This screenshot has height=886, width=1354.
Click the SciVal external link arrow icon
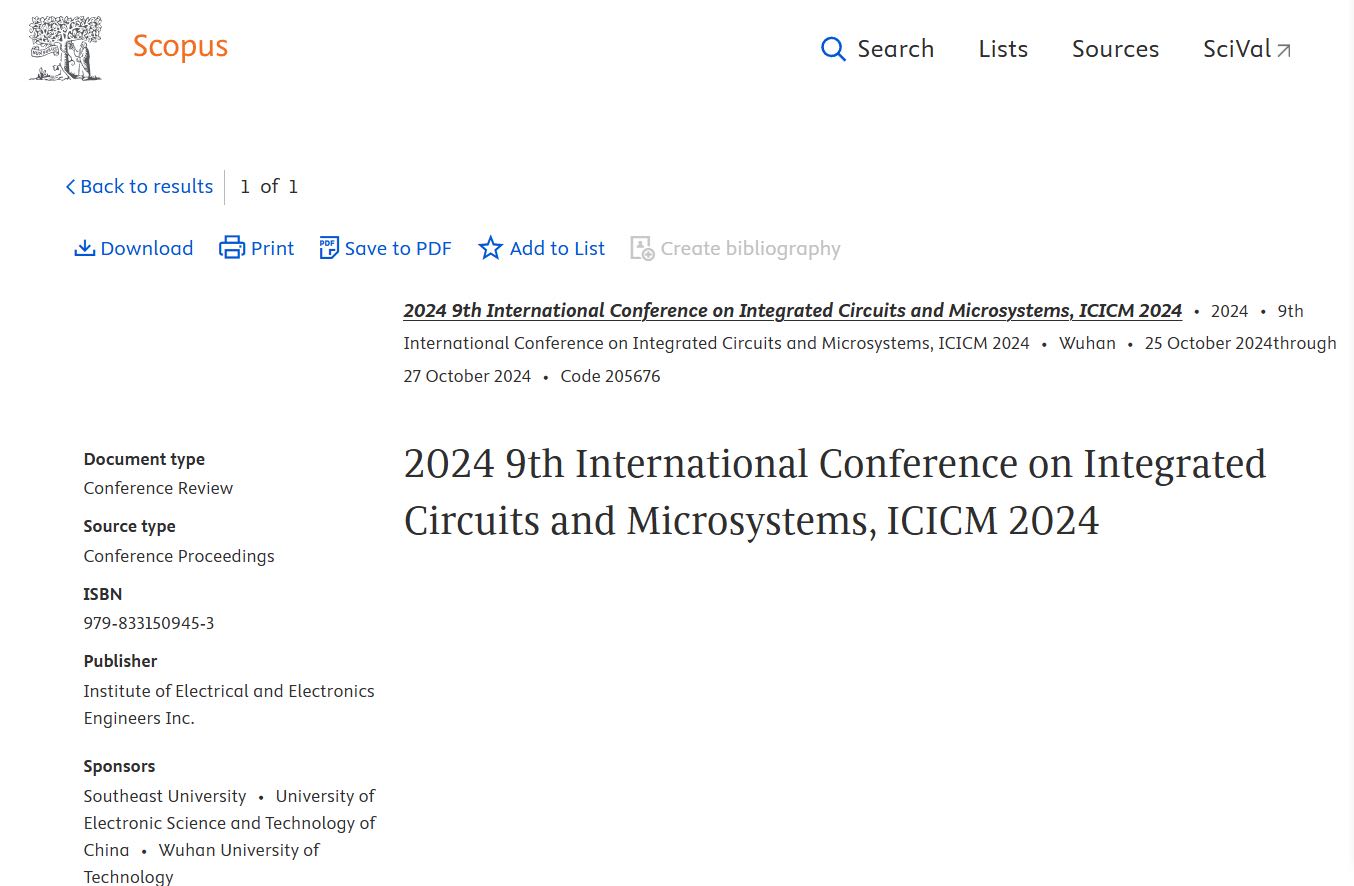coord(1284,50)
